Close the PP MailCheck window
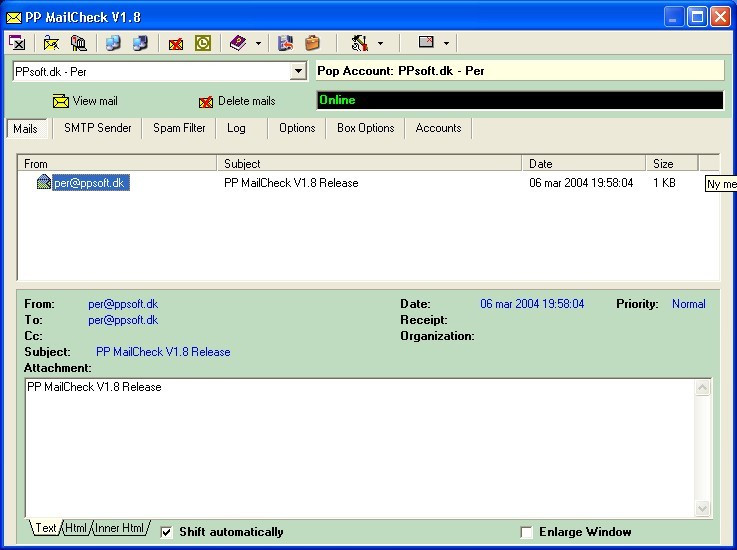Viewport: 737px width, 550px height. 720,17
